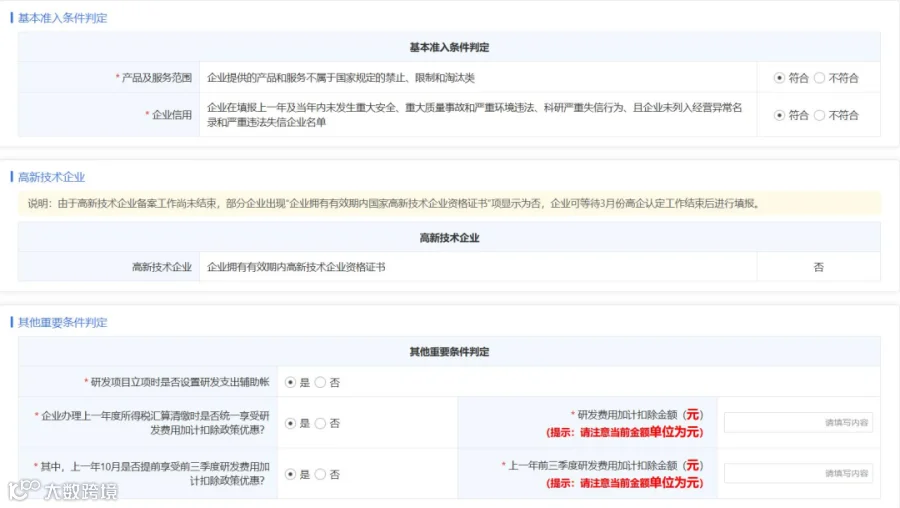The width and height of the screenshot is (900, 508).
Task: Click the text 企业提供的产品和服务不属于国家规定的禁止
Action: (341, 77)
